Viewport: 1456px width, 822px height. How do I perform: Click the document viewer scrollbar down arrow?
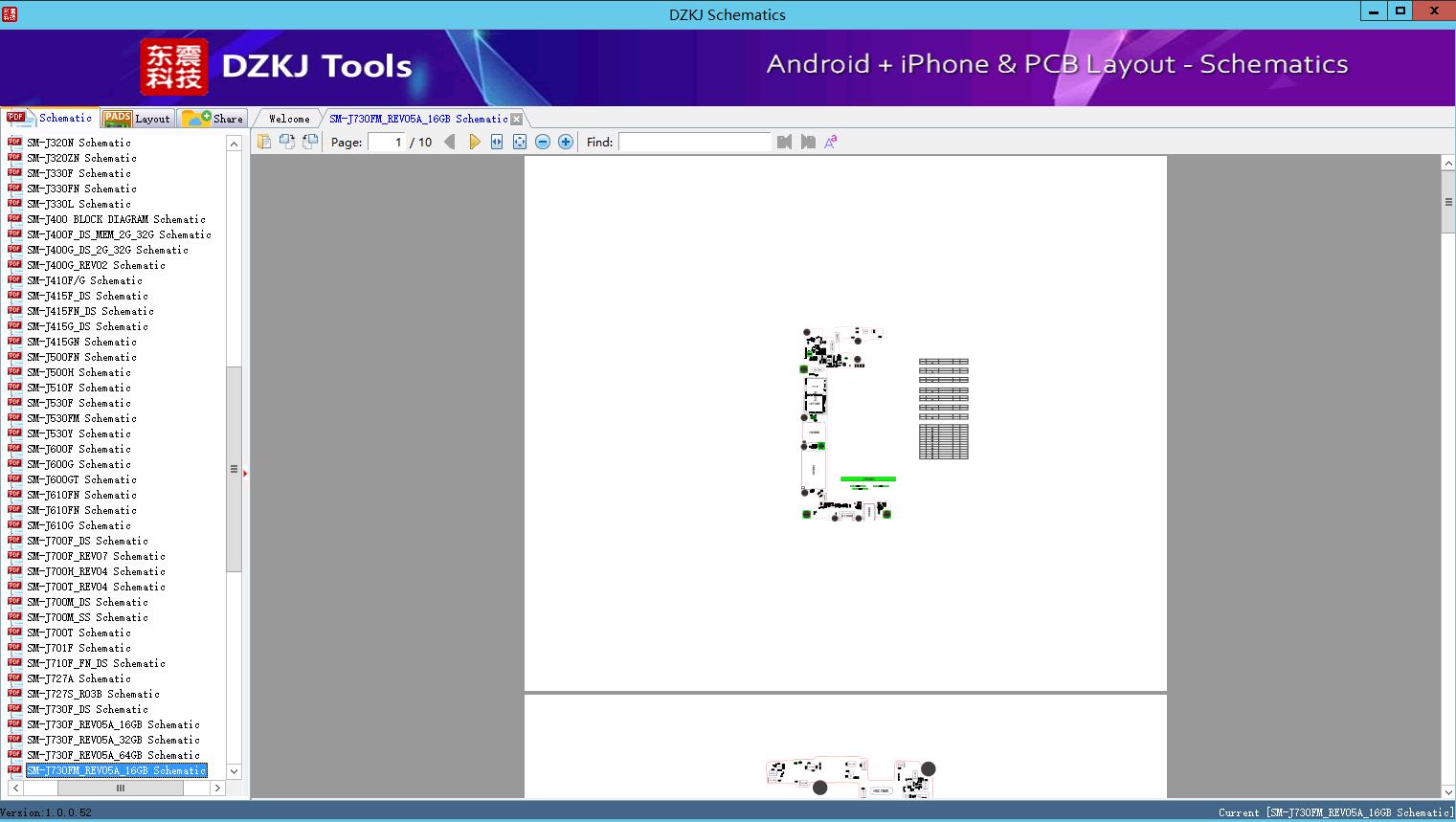click(x=1448, y=791)
